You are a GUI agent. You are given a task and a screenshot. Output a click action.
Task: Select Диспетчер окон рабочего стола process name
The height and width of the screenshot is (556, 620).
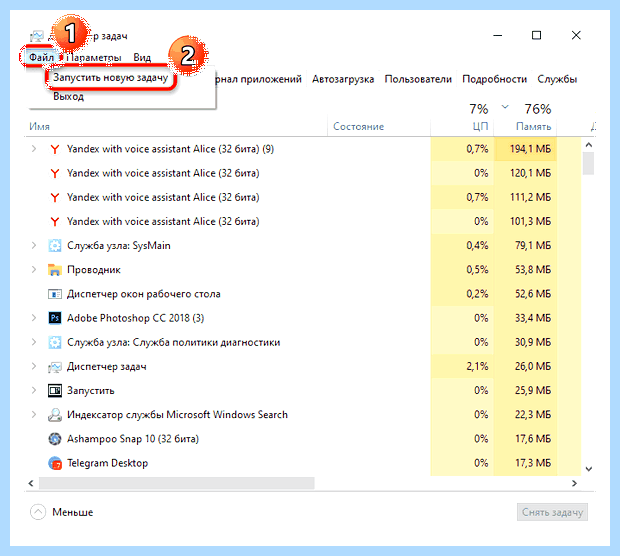tap(144, 294)
